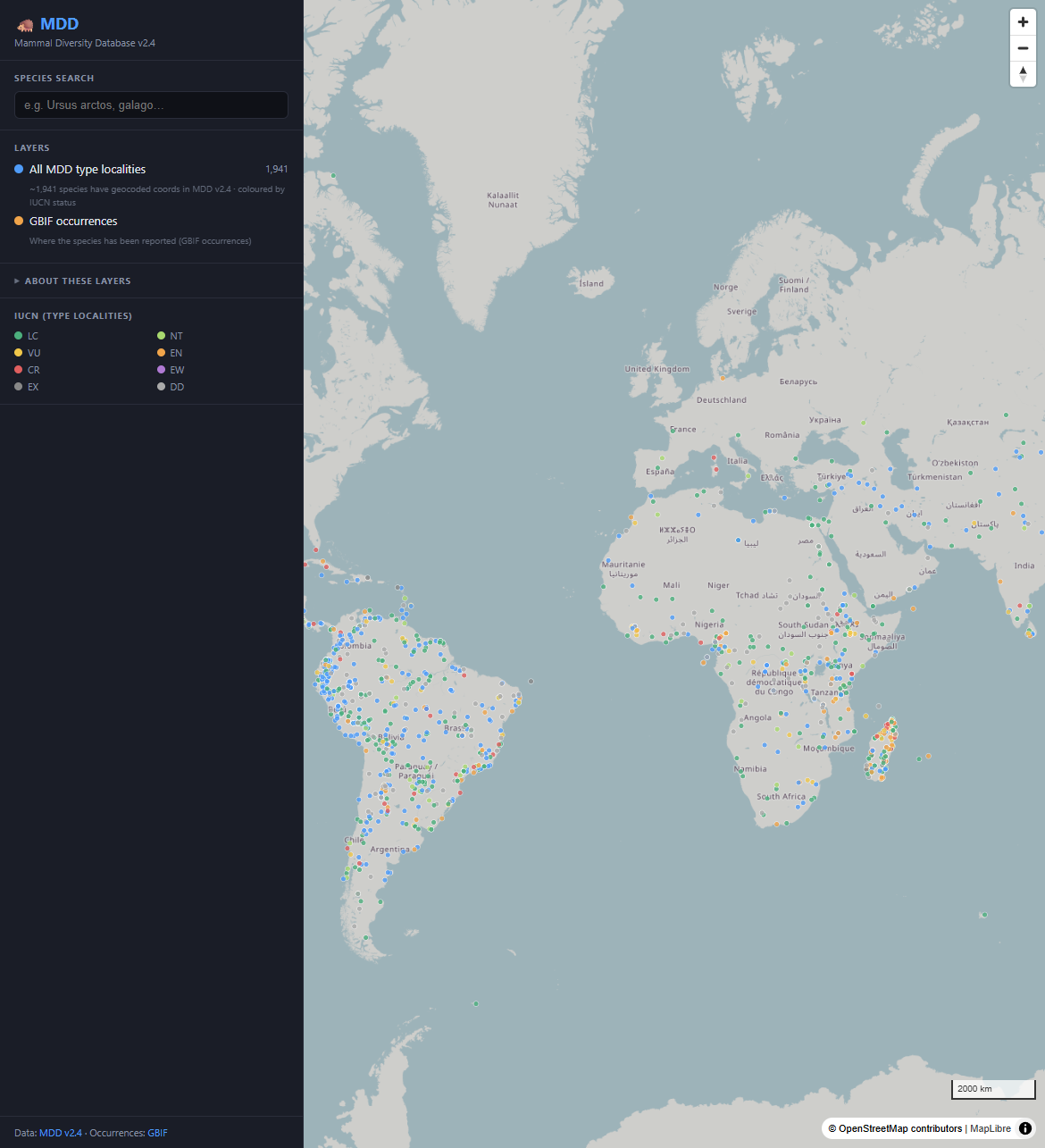Click the DD legend swatch
This screenshot has height=1148, width=1045.
click(x=162, y=387)
